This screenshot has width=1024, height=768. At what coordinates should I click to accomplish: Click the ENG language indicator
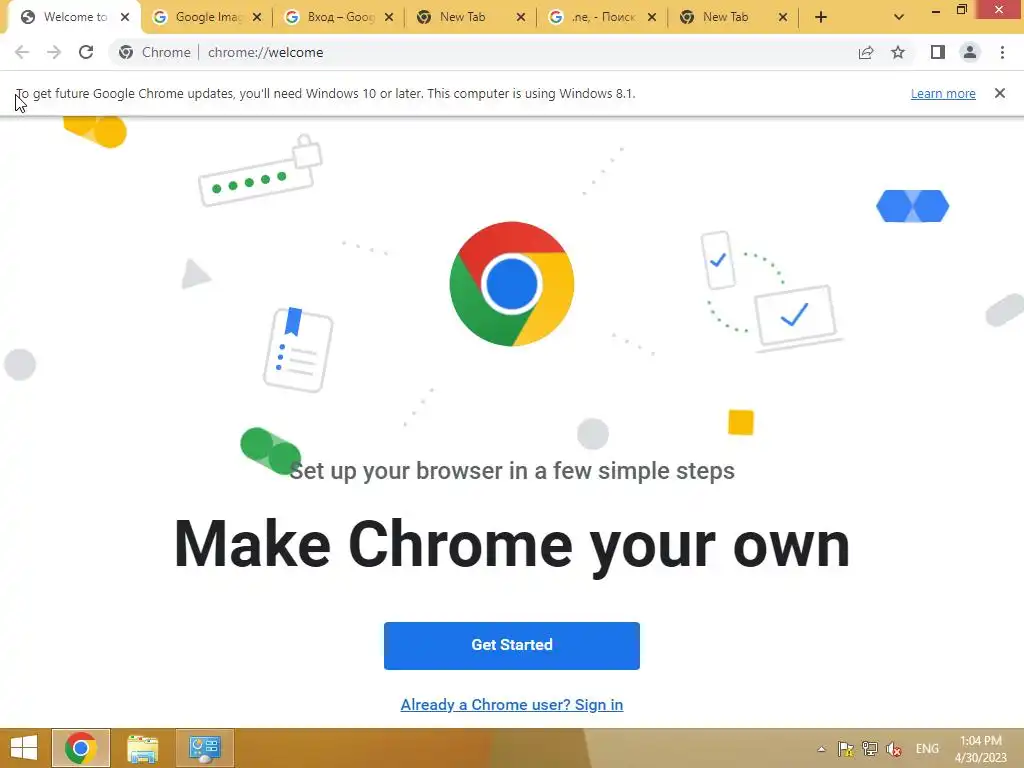pos(927,748)
